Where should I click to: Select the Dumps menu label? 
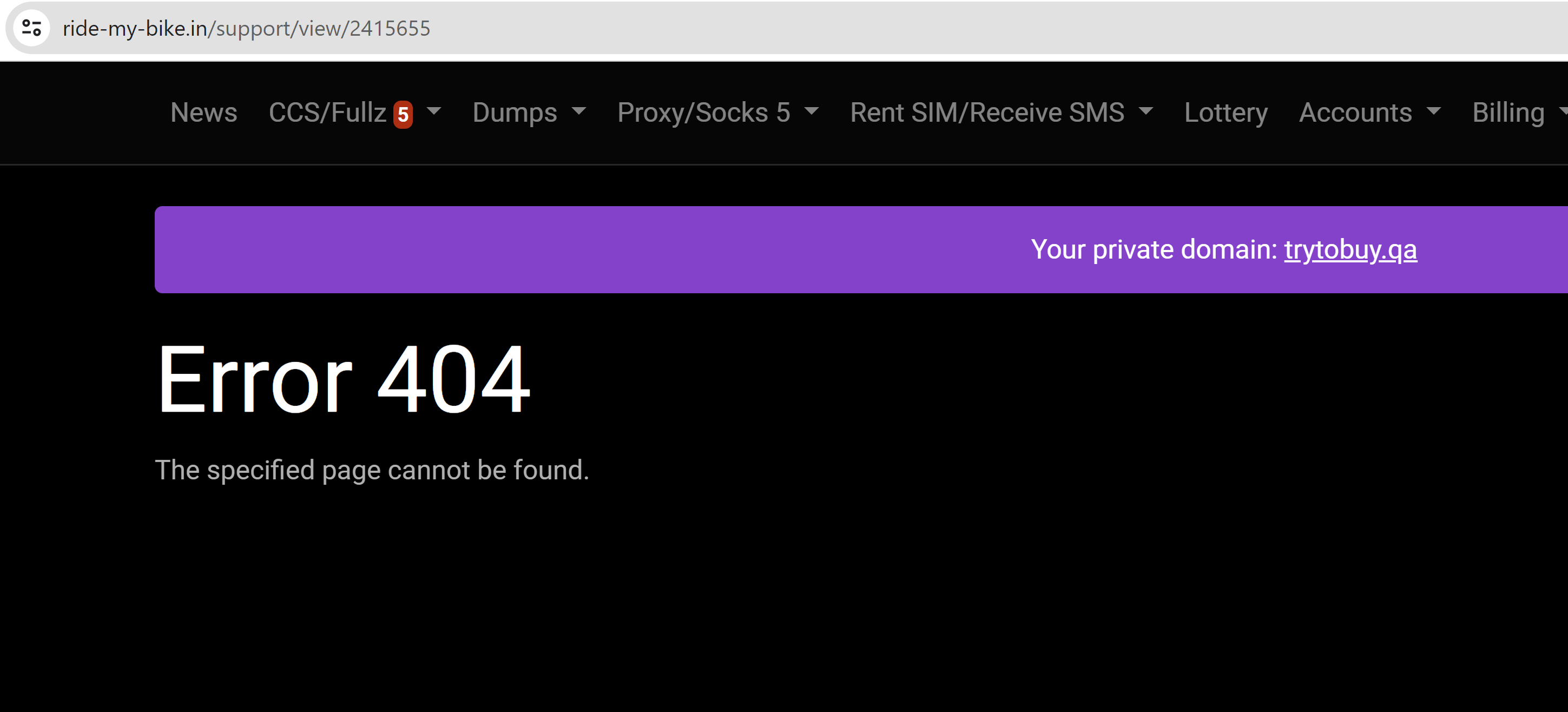[515, 113]
